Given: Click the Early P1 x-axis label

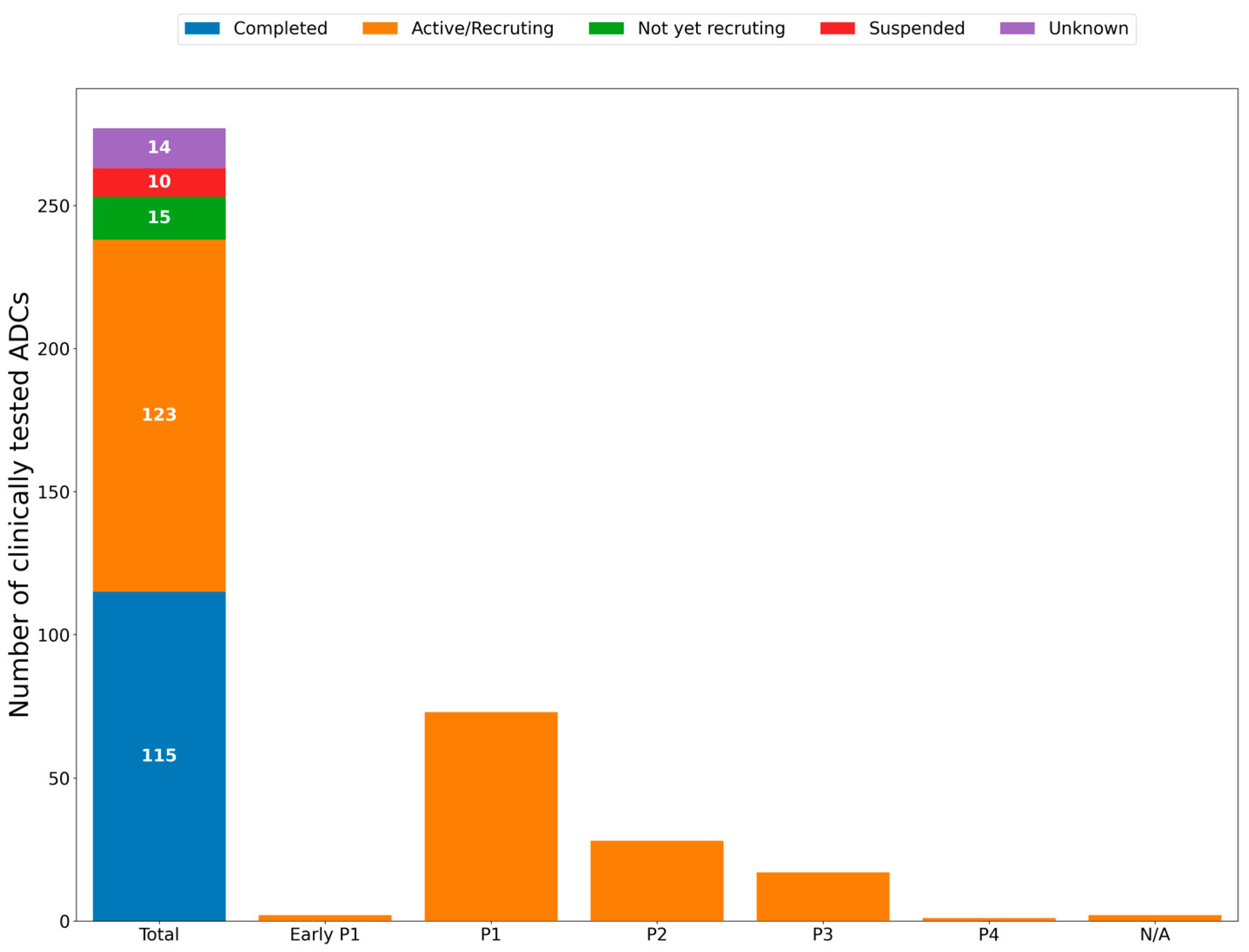Looking at the screenshot, I should coord(325,934).
